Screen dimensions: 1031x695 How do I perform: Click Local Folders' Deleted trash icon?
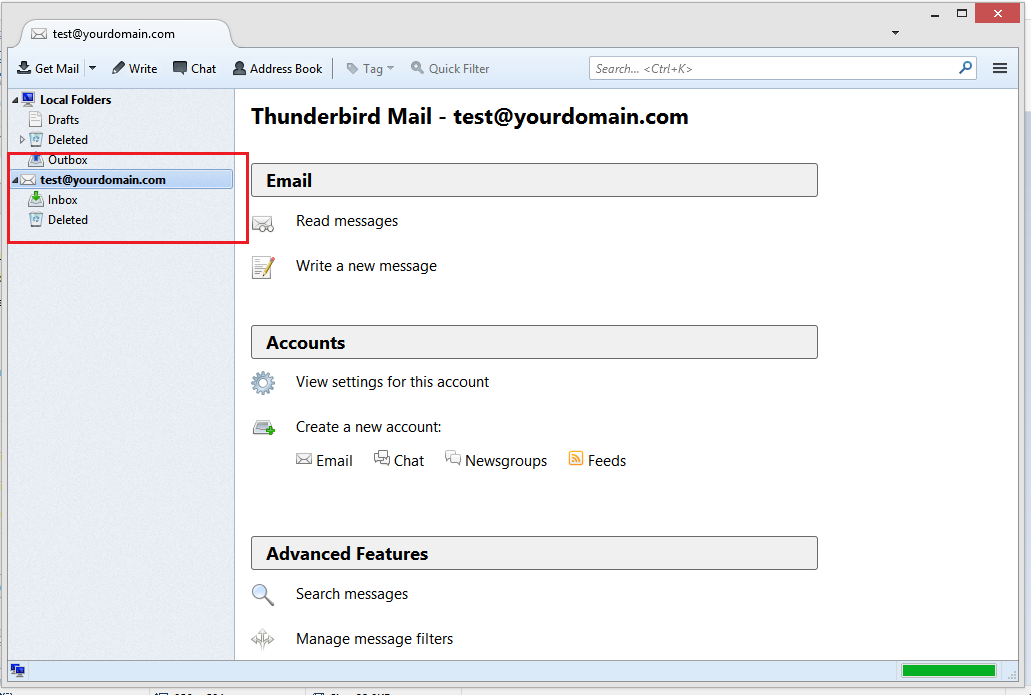pos(36,139)
